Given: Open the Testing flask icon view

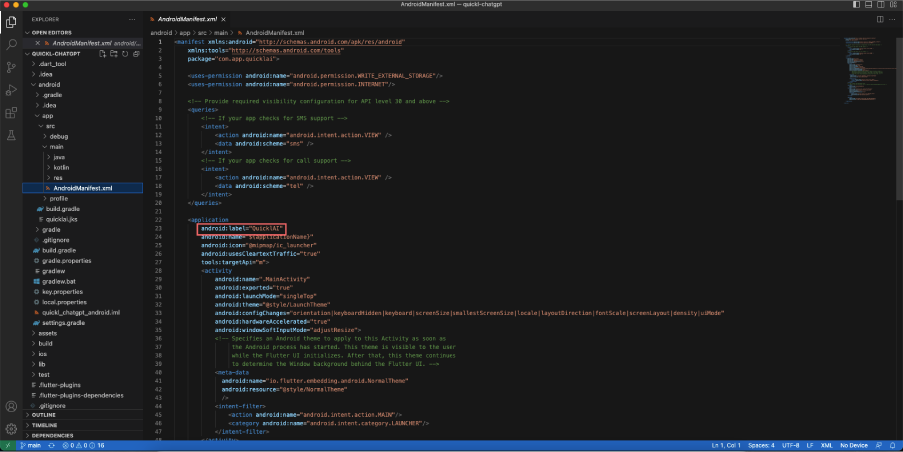Looking at the screenshot, I should (11, 135).
